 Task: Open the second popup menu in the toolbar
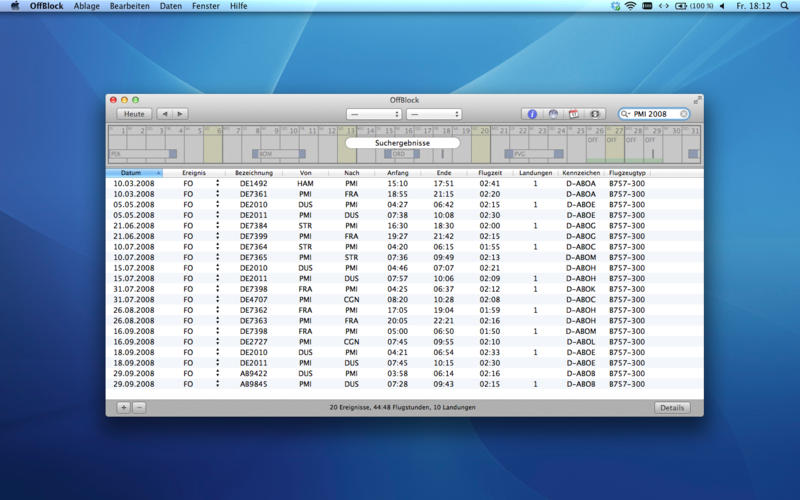(434, 114)
